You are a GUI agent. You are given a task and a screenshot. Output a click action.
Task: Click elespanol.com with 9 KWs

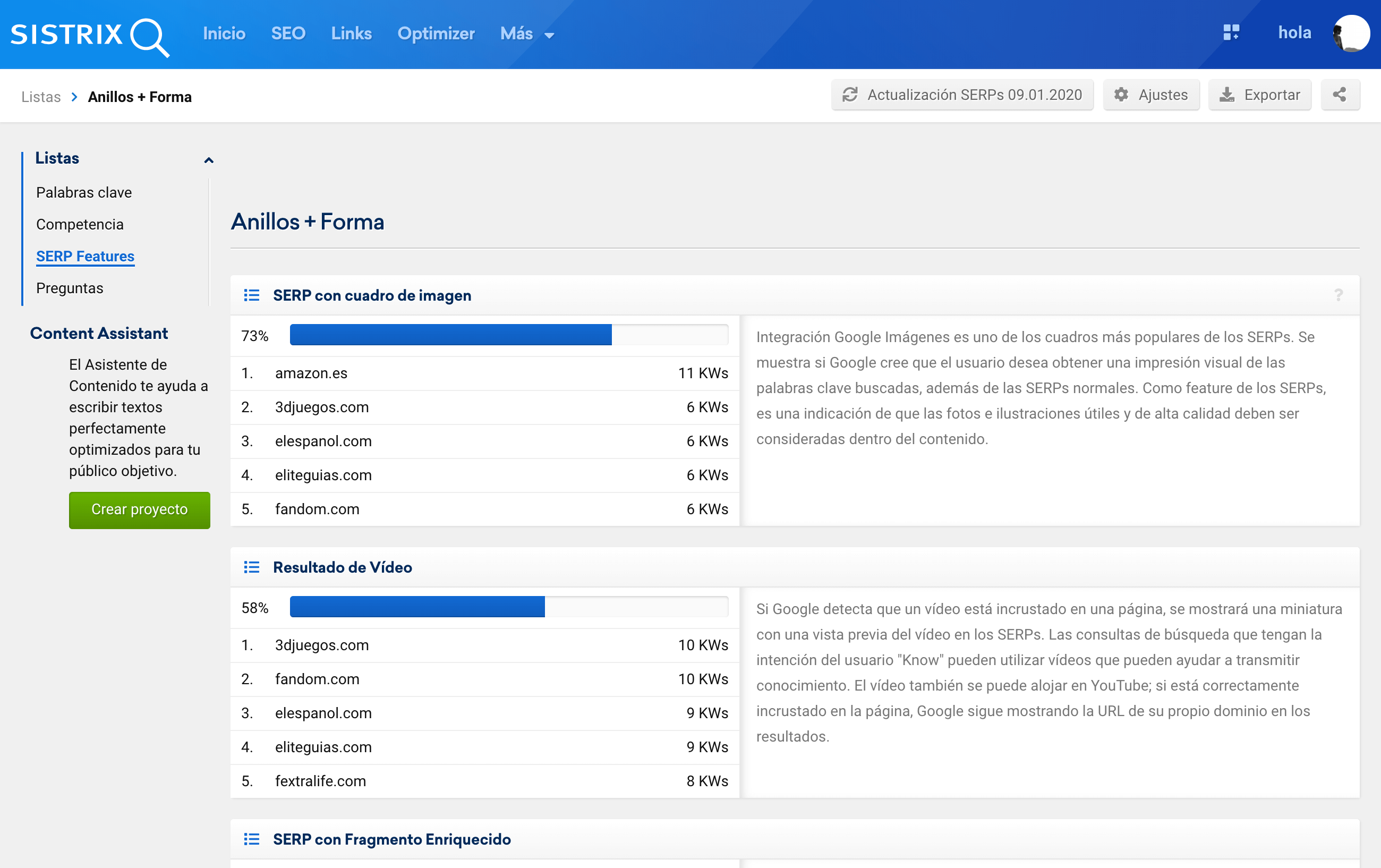[x=484, y=713]
